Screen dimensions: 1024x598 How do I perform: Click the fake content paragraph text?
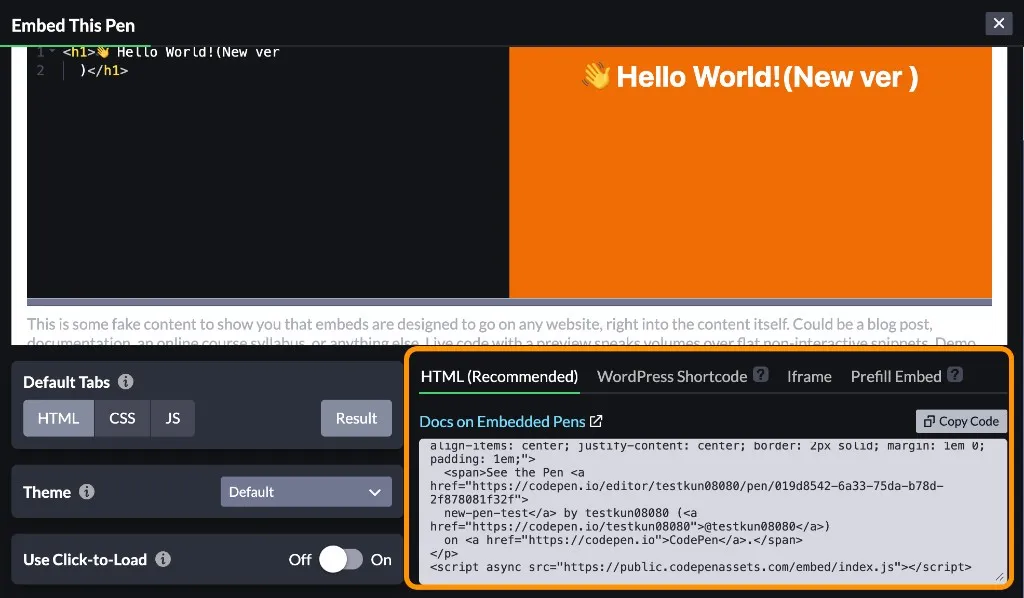tap(502, 330)
